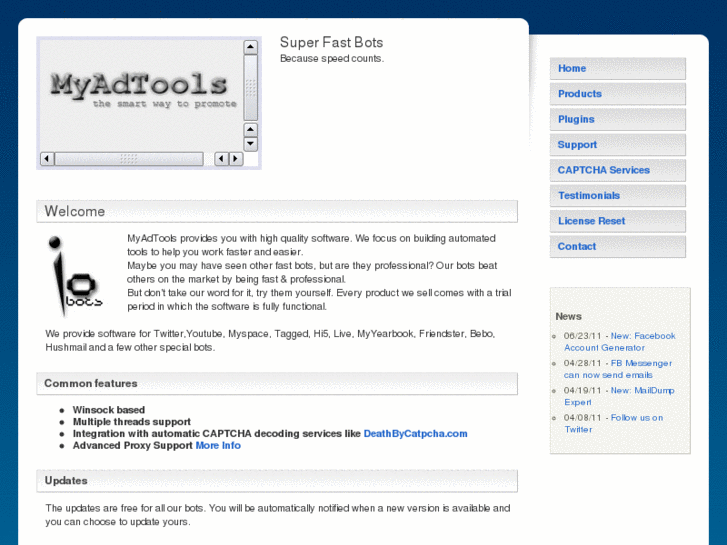727x545 pixels.
Task: Open the Plugins section
Action: click(618, 120)
